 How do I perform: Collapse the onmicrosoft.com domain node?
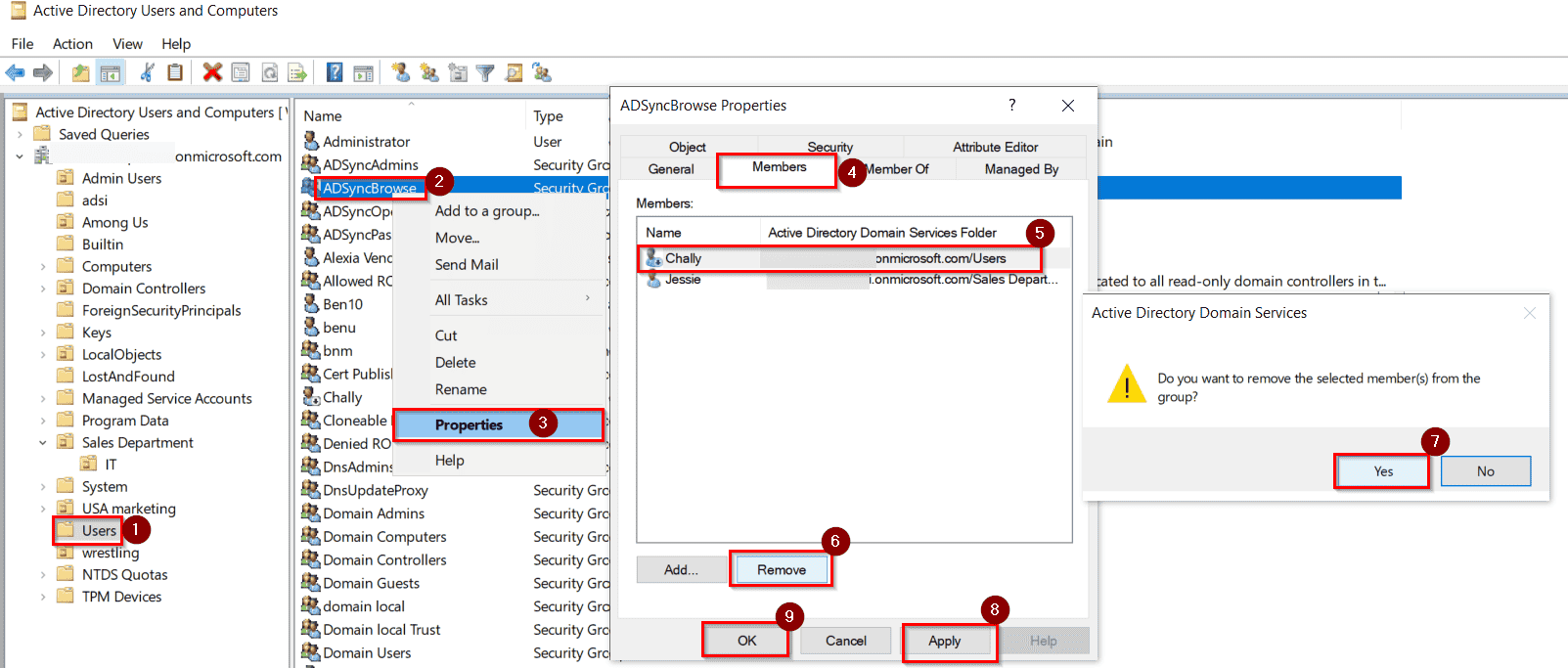(20, 156)
